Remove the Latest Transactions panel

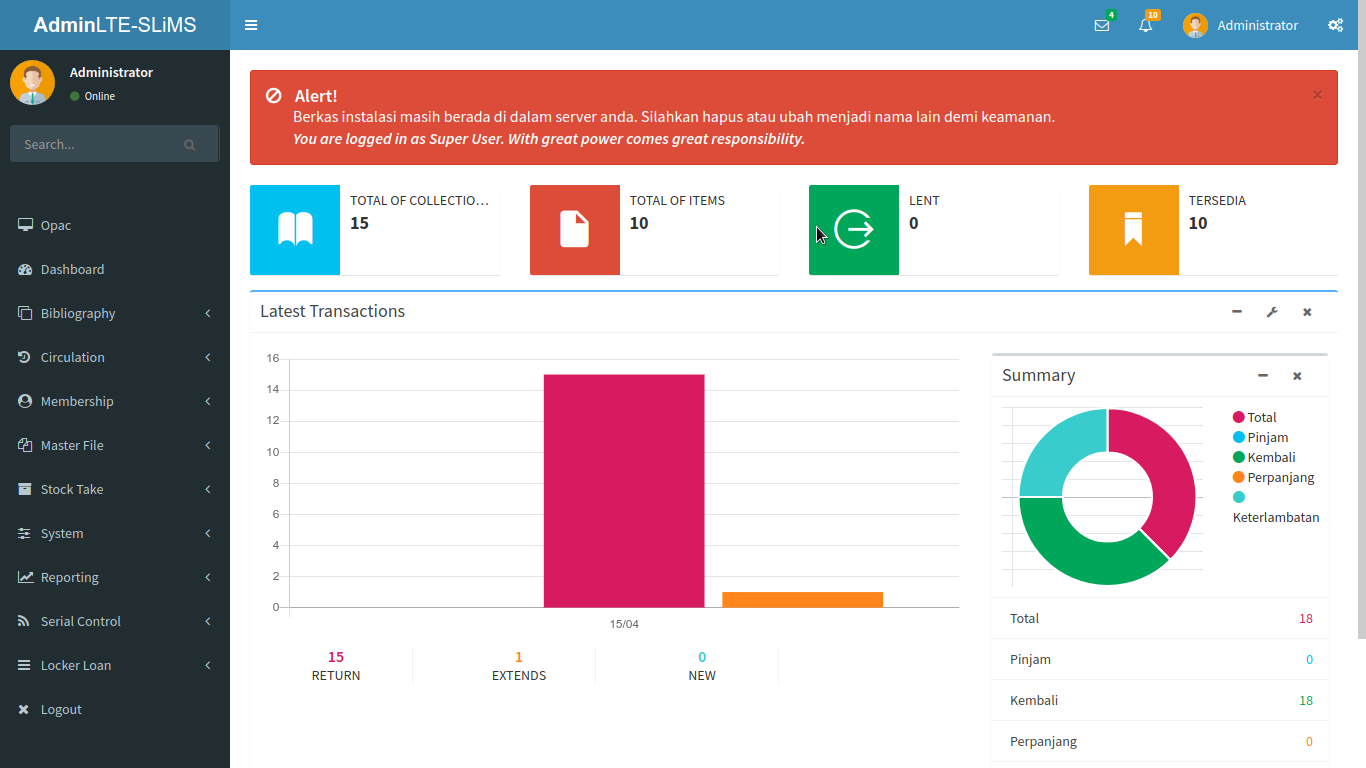click(x=1307, y=312)
